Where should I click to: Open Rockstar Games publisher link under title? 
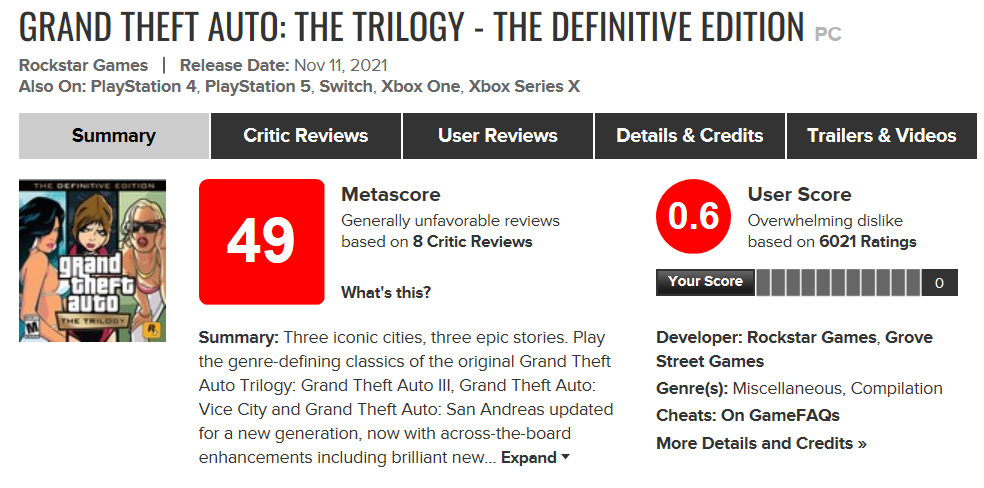pos(83,65)
